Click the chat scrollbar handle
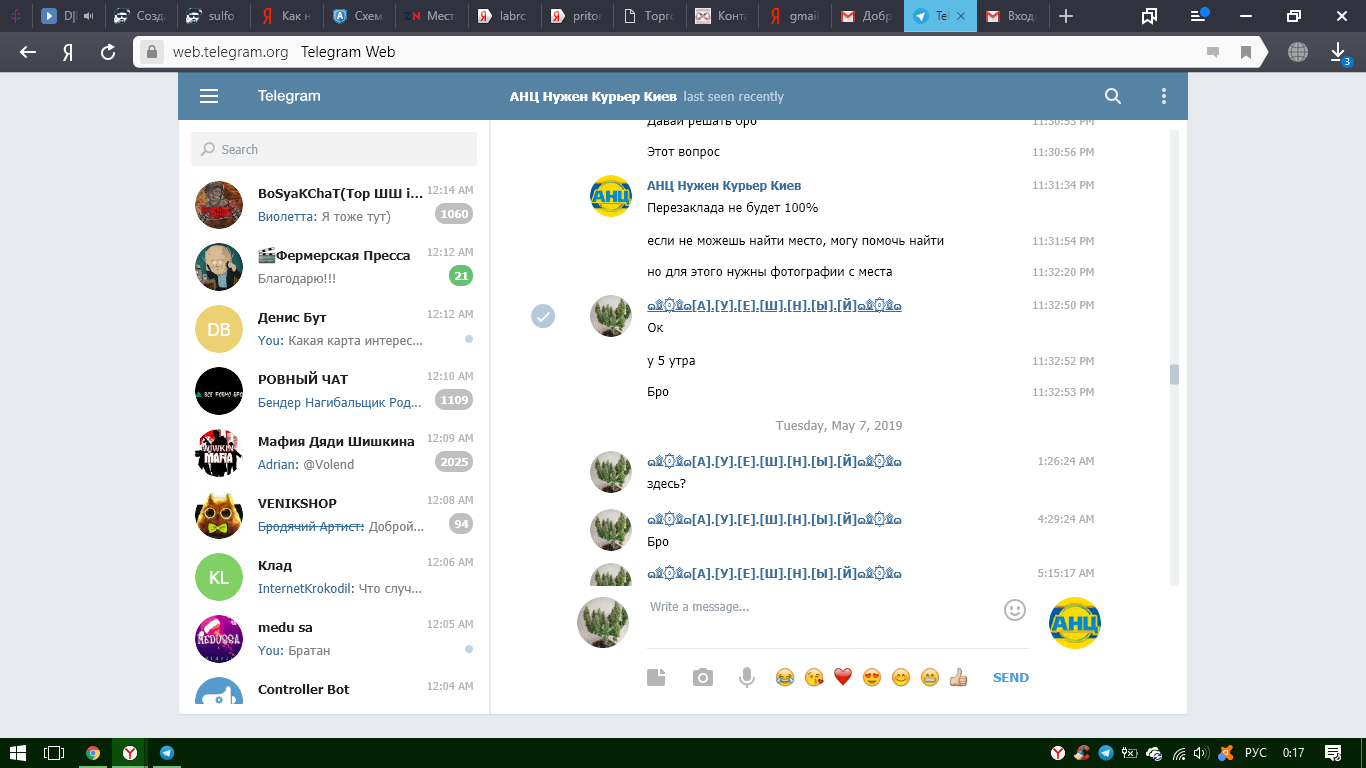1366x768 pixels. coord(1174,375)
